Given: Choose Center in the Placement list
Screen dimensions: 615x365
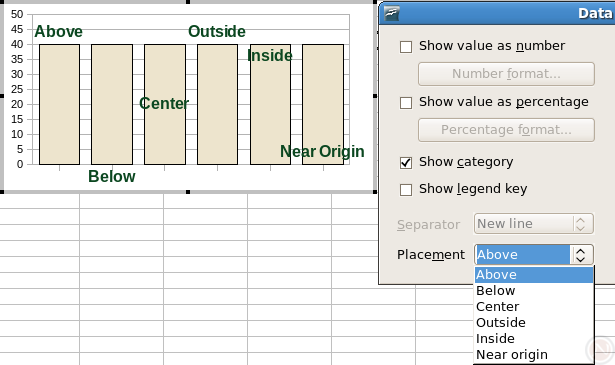Looking at the screenshot, I should (534, 307).
